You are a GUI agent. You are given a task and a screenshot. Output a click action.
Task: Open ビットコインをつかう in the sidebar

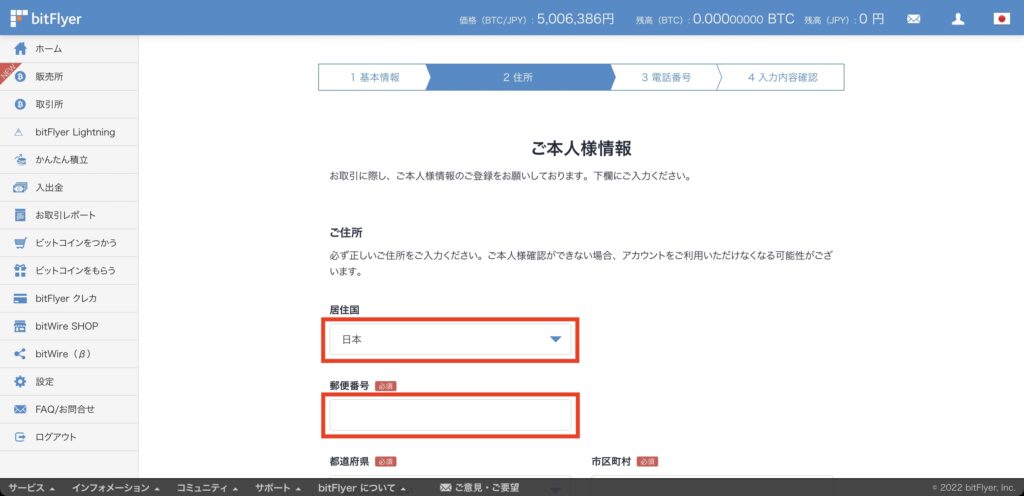tap(69, 243)
